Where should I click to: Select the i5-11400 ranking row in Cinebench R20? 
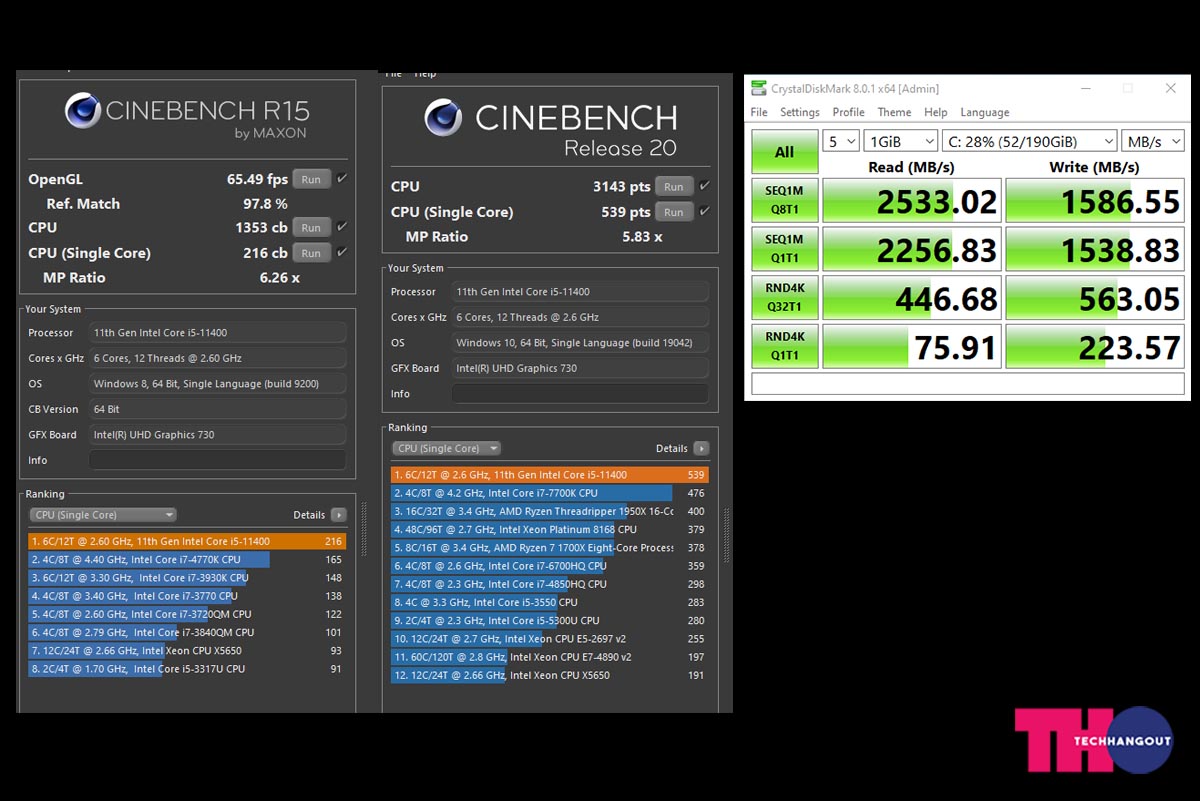[550, 475]
